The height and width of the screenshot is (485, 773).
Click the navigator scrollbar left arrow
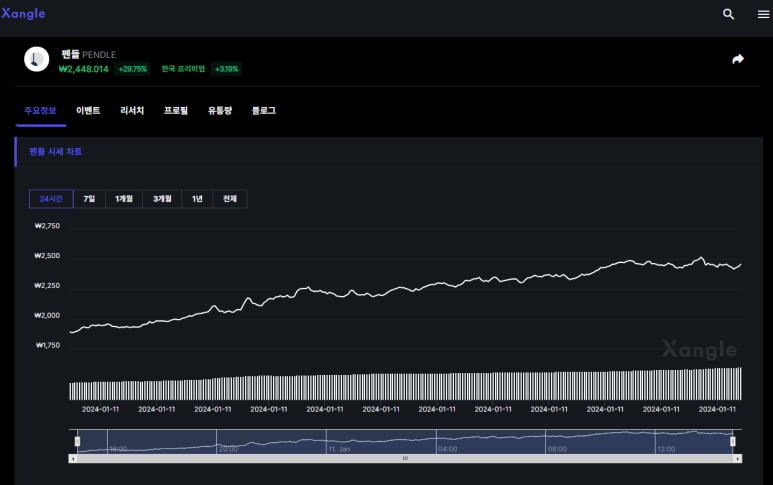(x=73, y=458)
